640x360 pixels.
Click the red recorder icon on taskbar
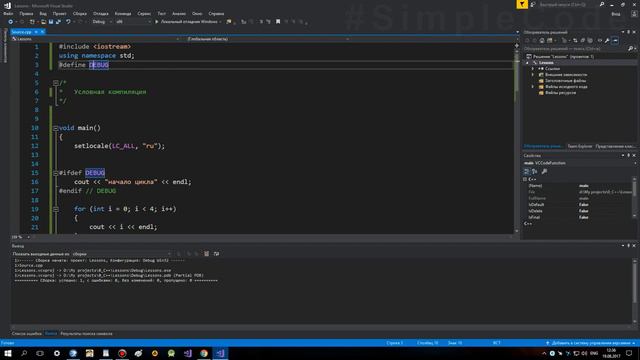pyautogui.click(x=122, y=353)
